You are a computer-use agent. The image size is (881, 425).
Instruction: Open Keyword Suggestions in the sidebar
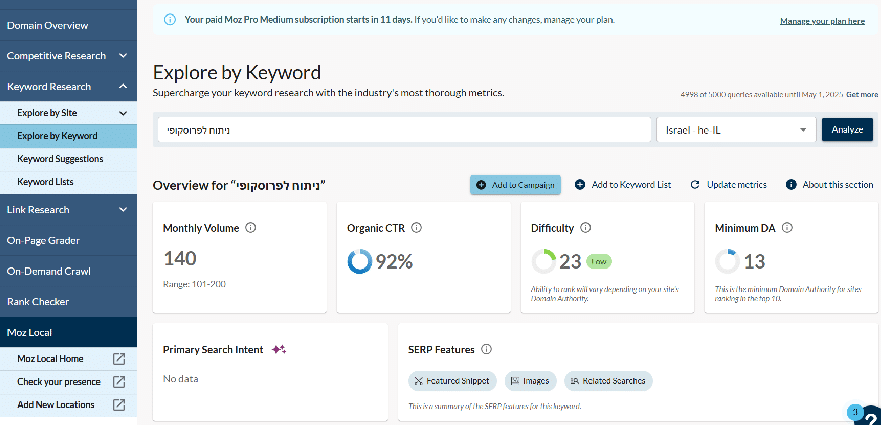click(69, 159)
